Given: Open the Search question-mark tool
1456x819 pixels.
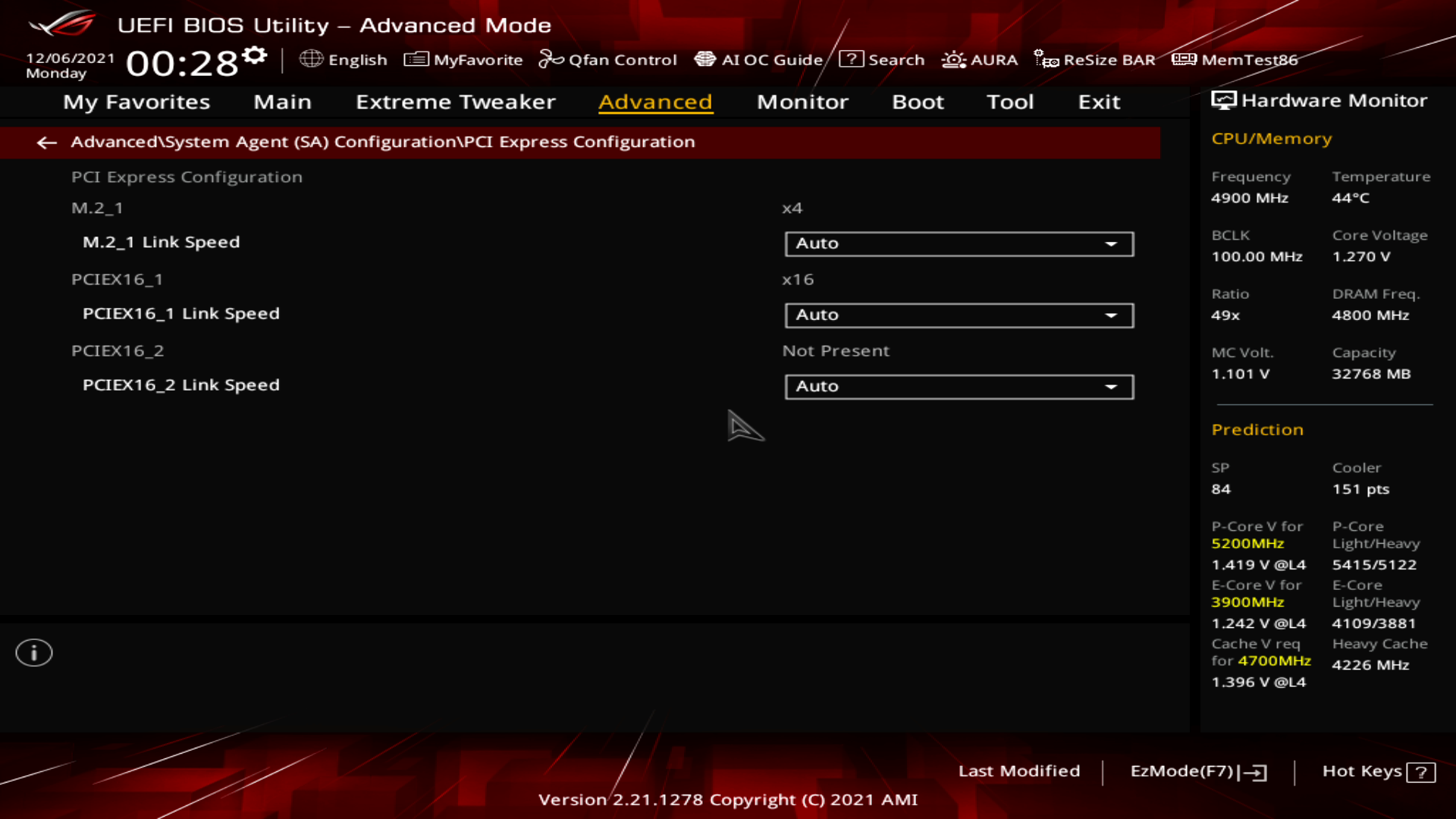Looking at the screenshot, I should pos(851,59).
